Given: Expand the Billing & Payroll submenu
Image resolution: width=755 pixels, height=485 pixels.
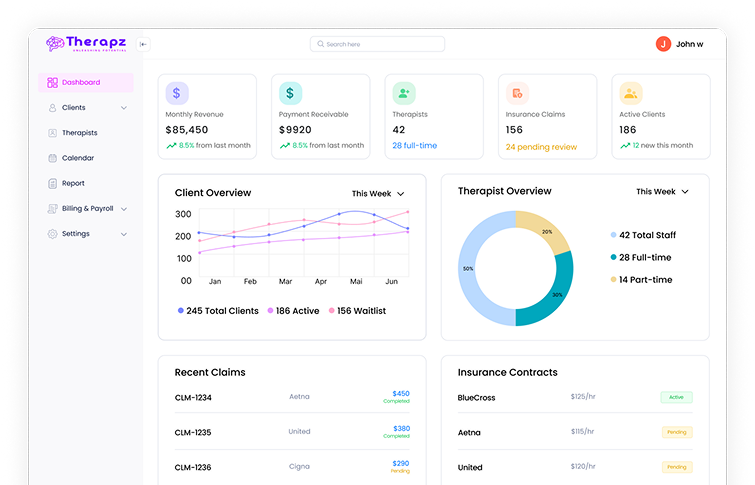Looking at the screenshot, I should pos(124,209).
